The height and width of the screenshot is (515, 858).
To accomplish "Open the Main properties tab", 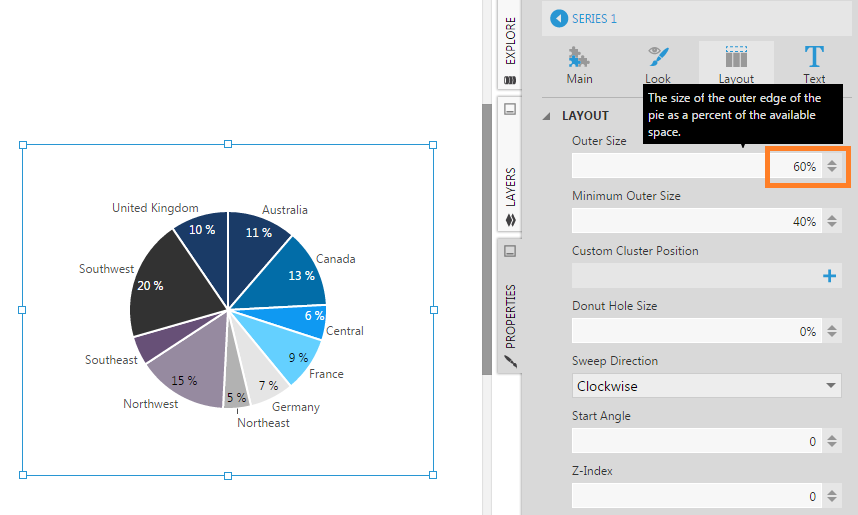I will click(579, 64).
